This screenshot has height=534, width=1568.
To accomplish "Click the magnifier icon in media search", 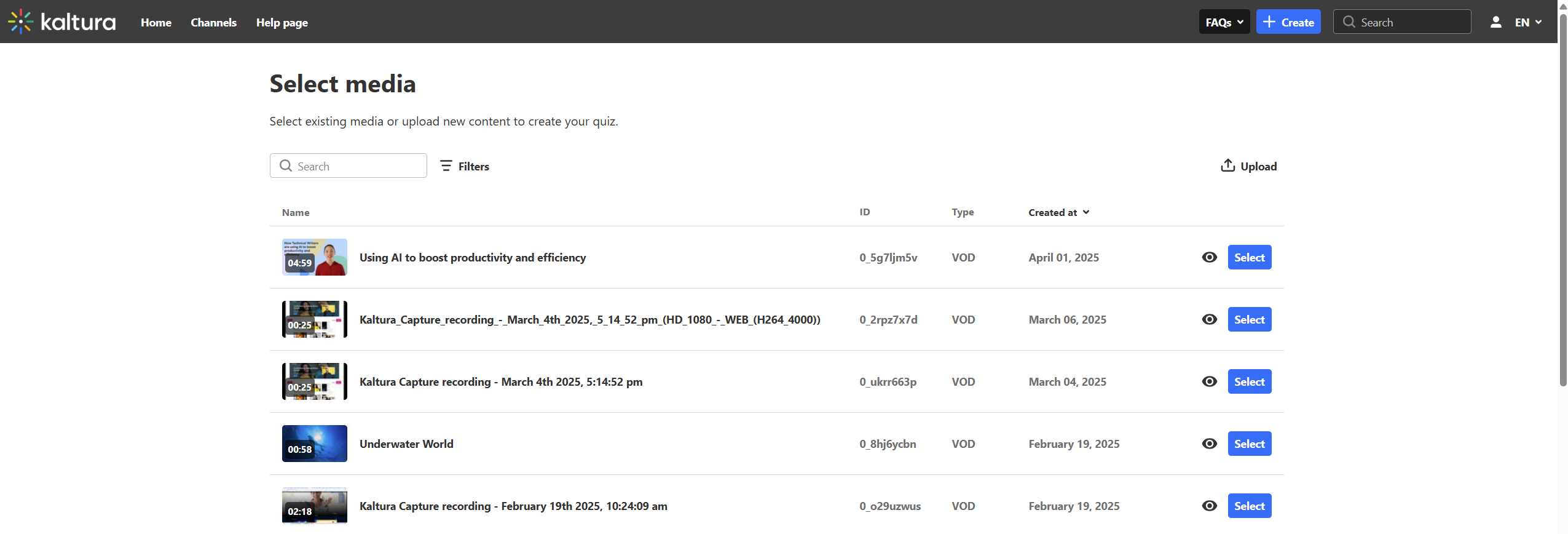I will point(286,166).
